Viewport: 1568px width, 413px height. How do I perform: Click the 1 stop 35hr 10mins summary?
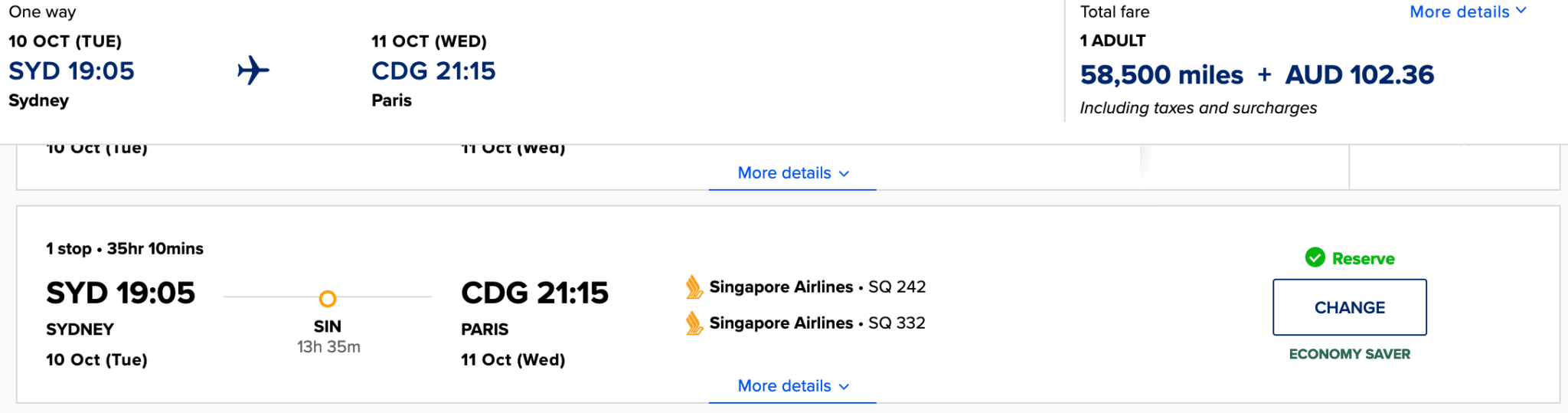coord(125,249)
